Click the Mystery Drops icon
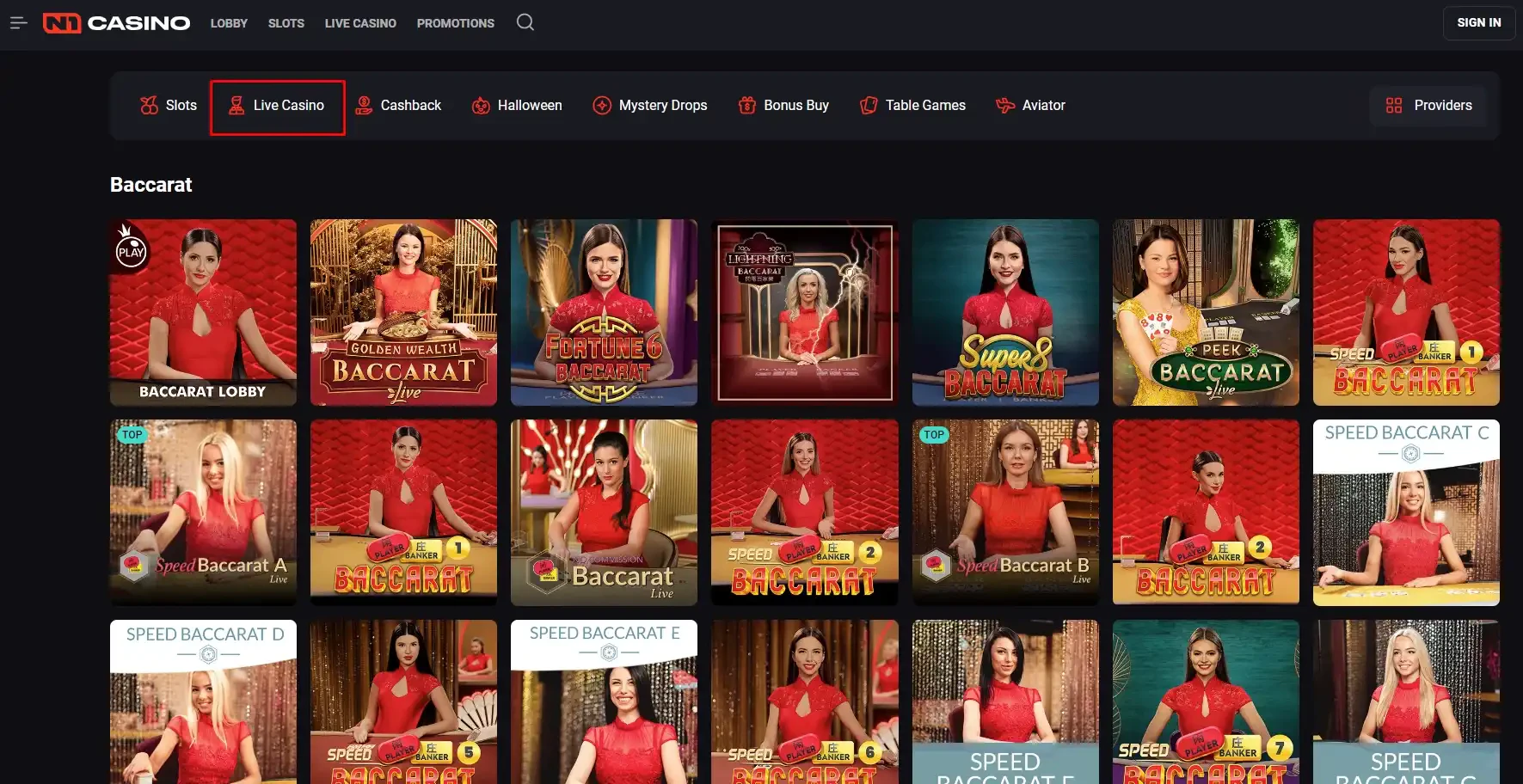 602,106
